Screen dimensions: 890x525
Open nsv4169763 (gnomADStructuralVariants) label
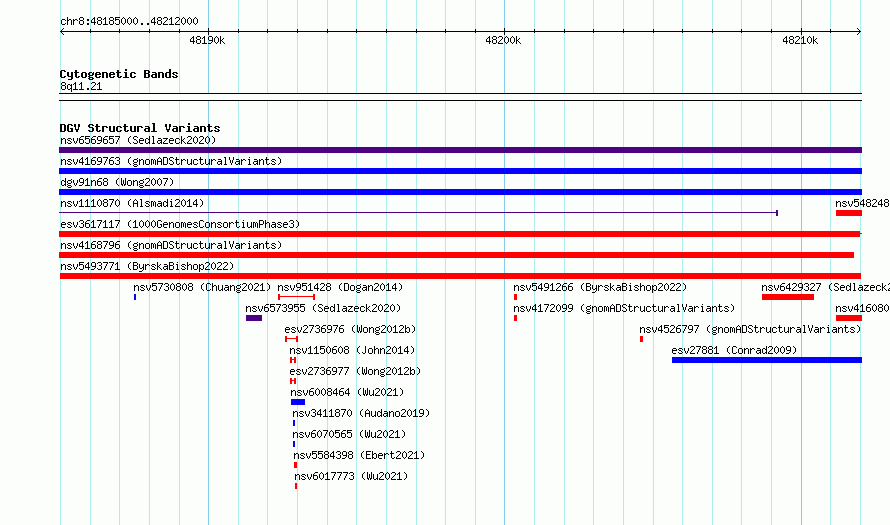[x=171, y=161]
